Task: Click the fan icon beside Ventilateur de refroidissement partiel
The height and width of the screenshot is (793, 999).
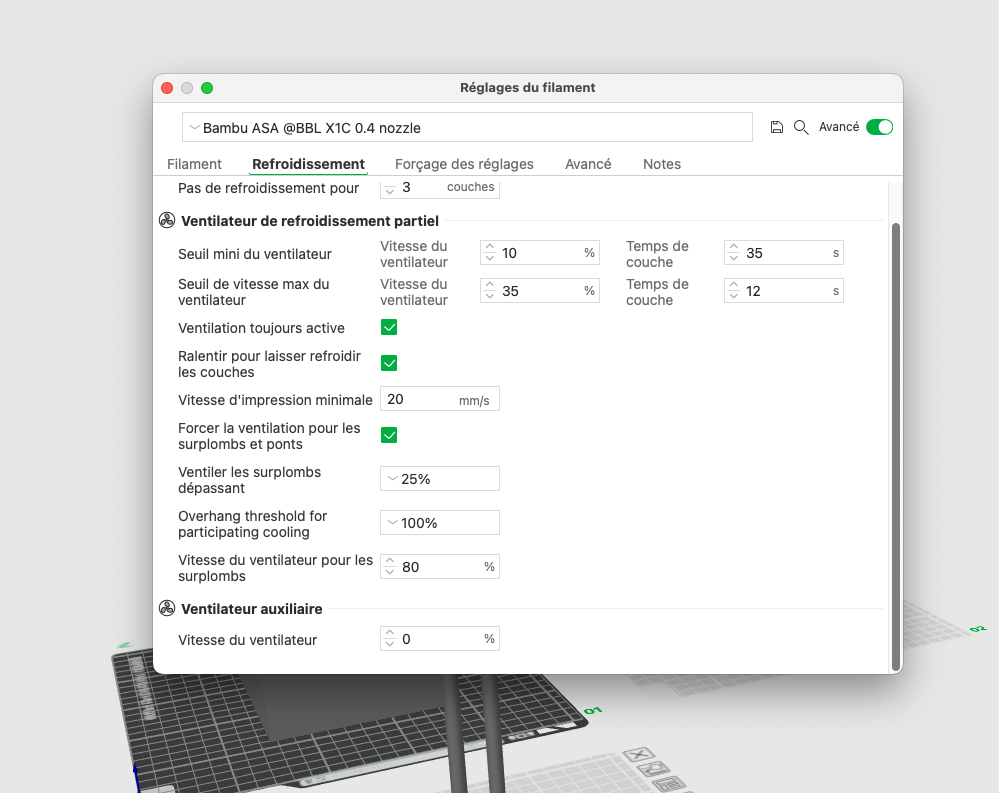Action: click(x=167, y=220)
